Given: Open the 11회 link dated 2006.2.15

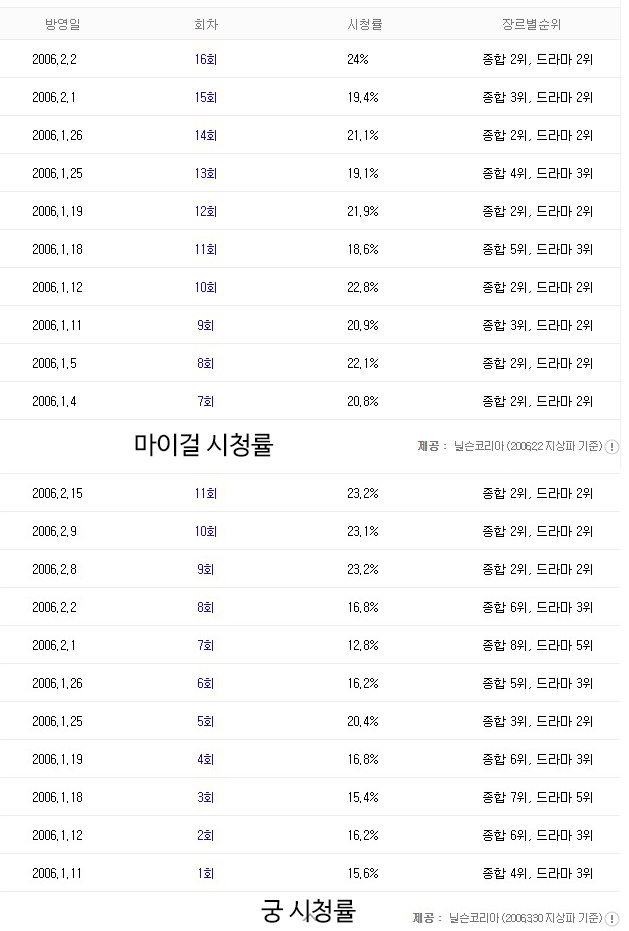Looking at the screenshot, I should coord(206,493).
